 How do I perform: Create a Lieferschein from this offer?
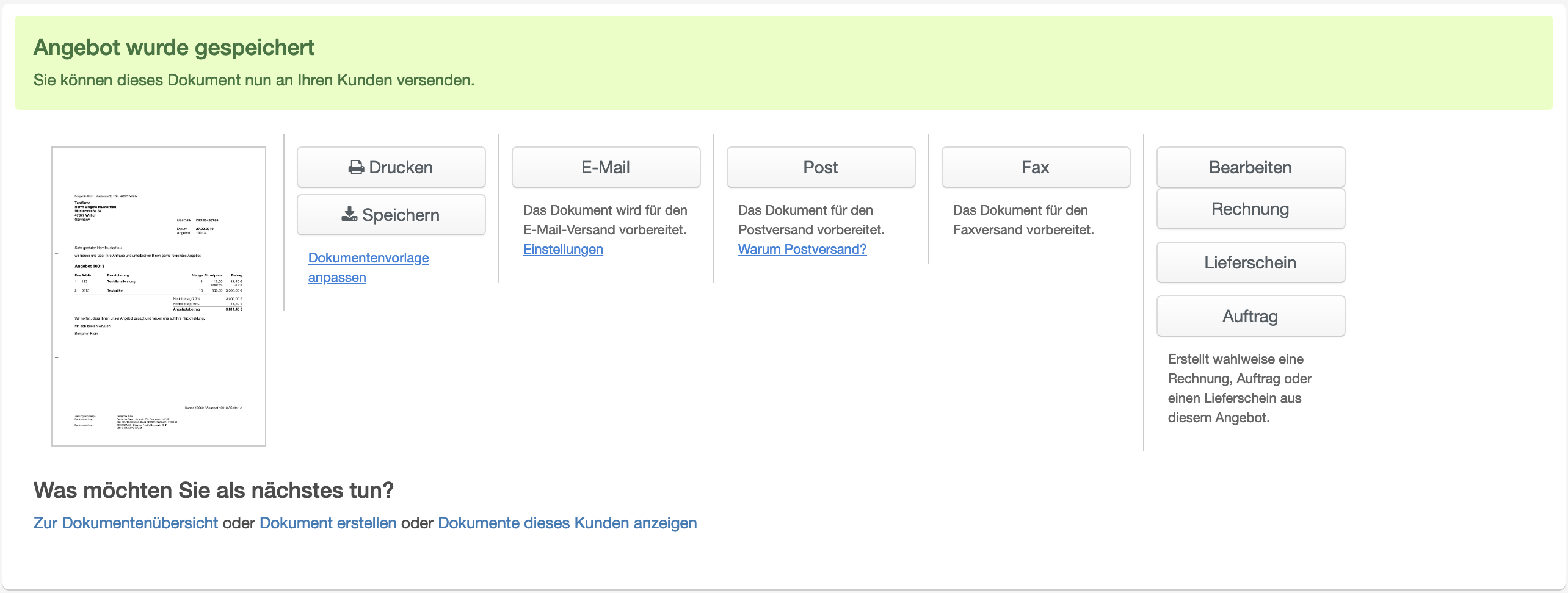click(x=1250, y=262)
